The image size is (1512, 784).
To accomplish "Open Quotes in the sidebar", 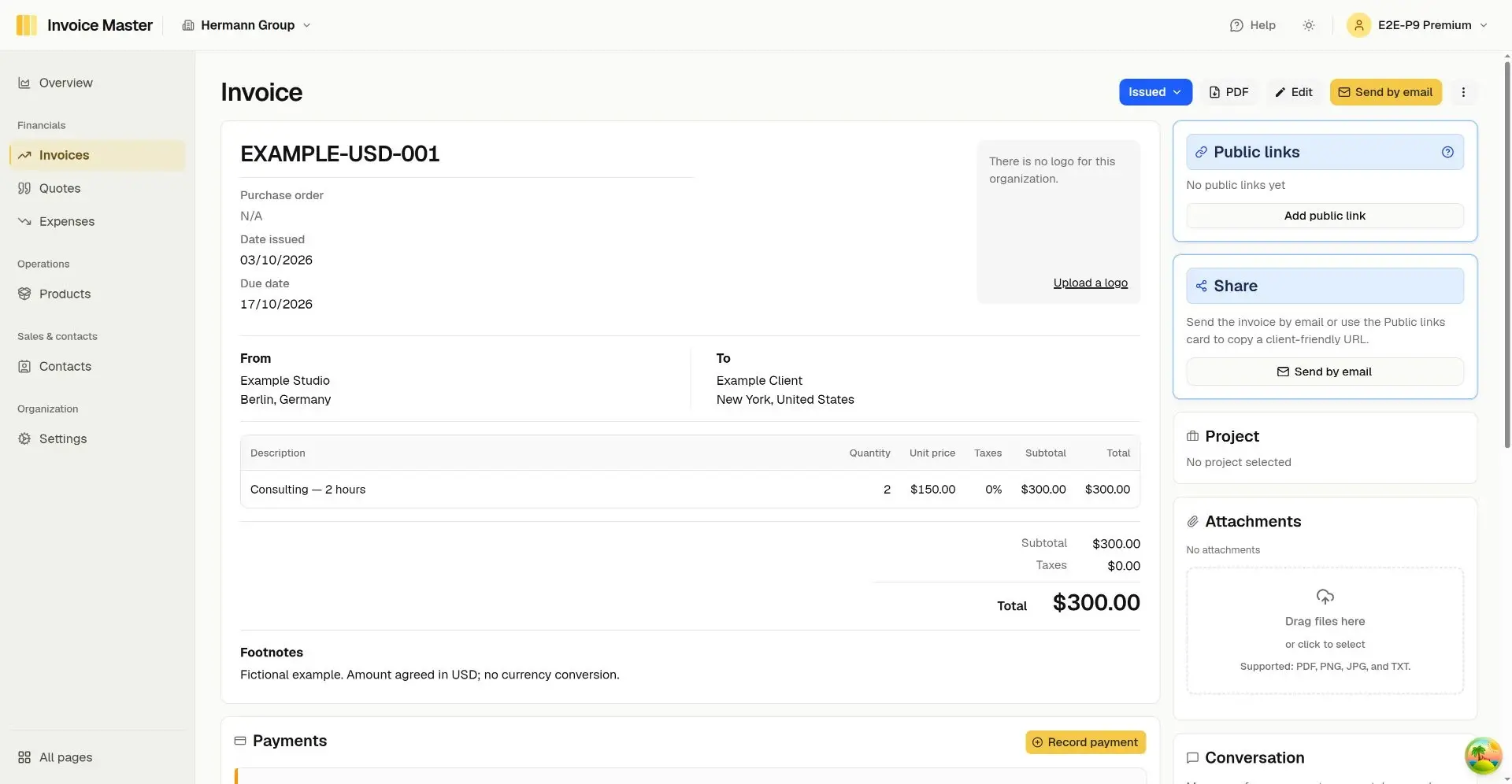I will [98, 188].
